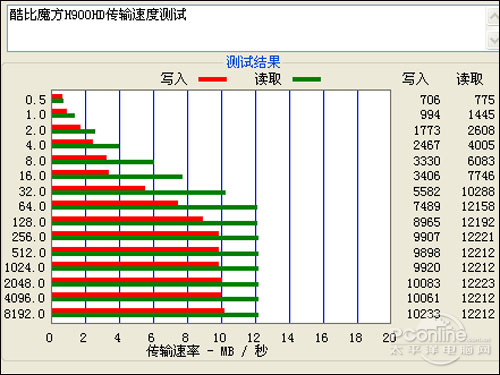Viewport: 500px width, 375px height.
Task: Click write value 1773
Action: (x=427, y=130)
